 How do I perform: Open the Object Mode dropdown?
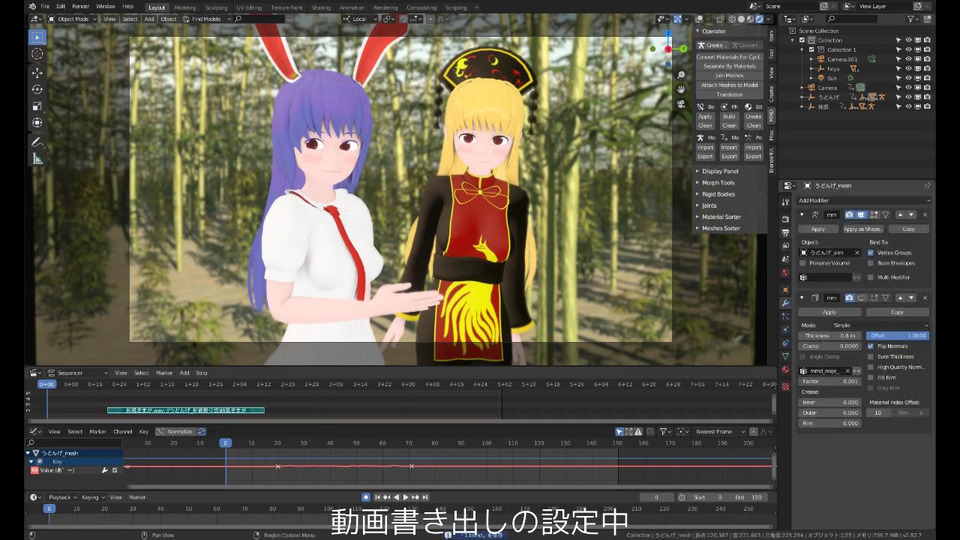click(72, 19)
